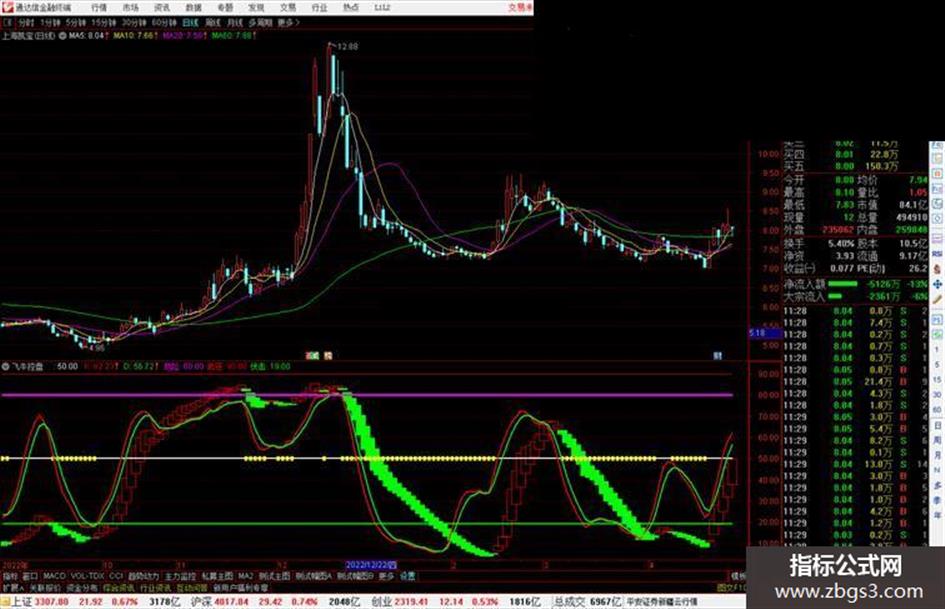The height and width of the screenshot is (609, 945).
Task: Click the green 净流入额 bar
Action: click(843, 283)
